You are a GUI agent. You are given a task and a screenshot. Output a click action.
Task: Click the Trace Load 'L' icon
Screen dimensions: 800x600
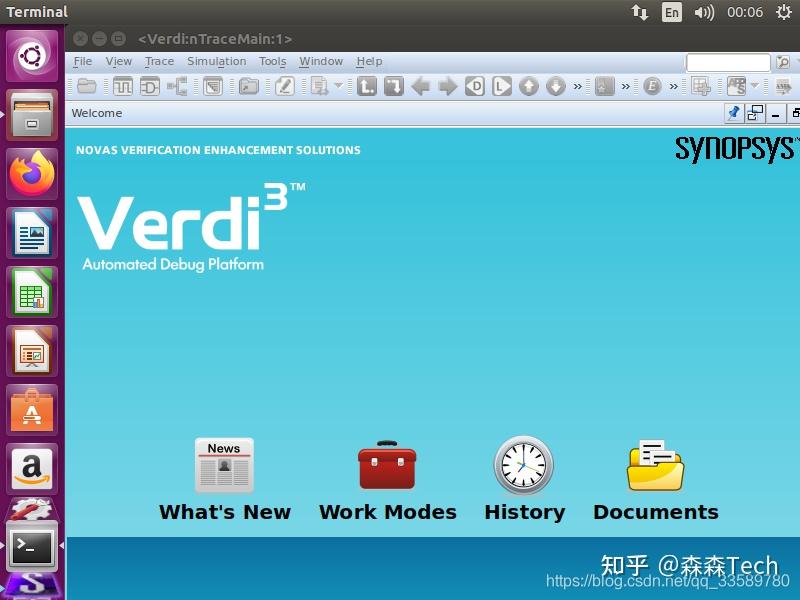tap(502, 86)
